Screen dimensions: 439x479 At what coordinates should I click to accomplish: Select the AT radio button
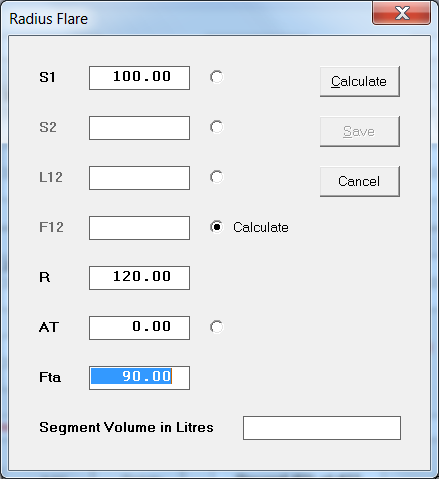217,327
